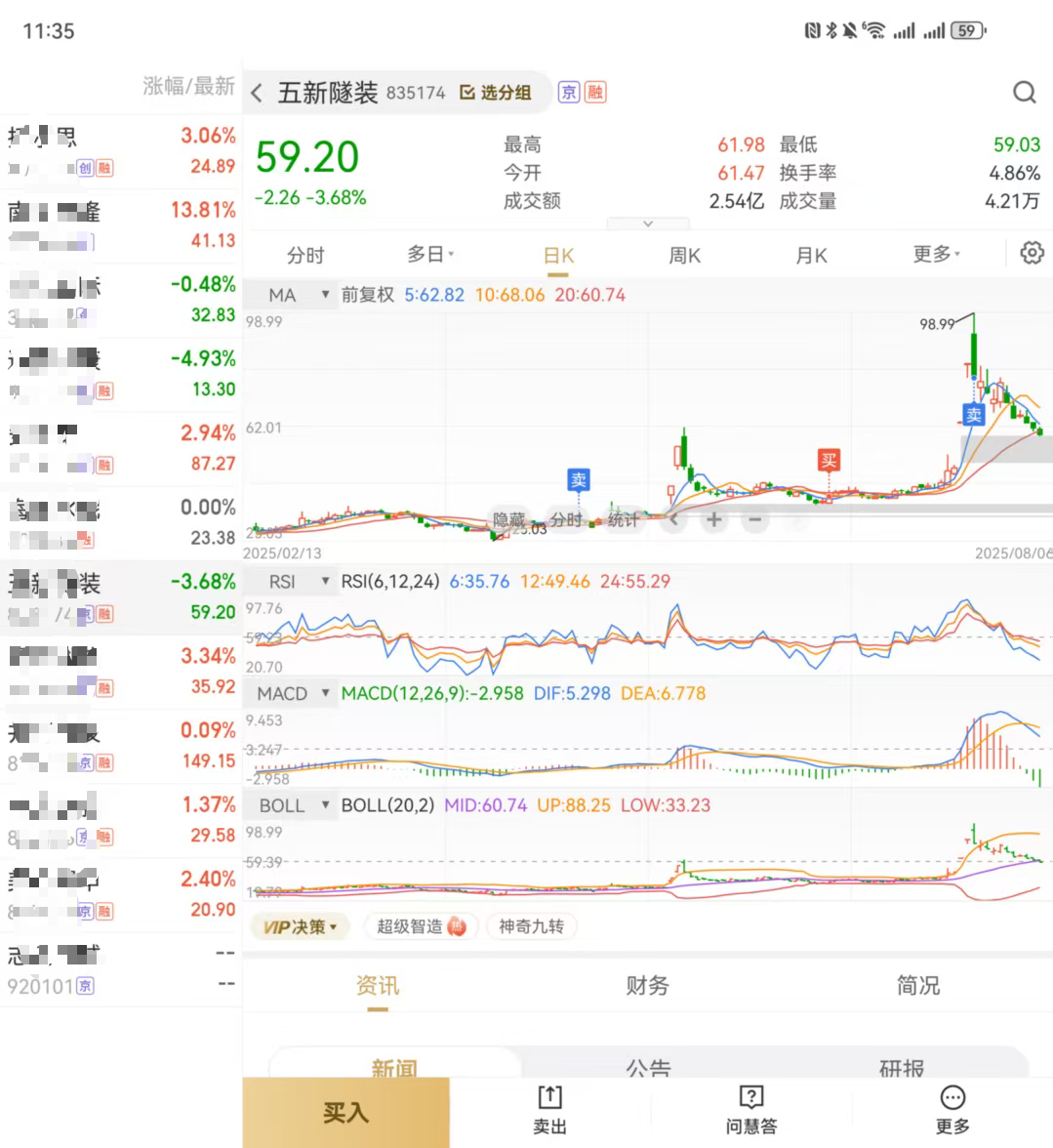Tap the blue 卖 marker mid-chart
The width and height of the screenshot is (1053, 1148).
[x=579, y=480]
